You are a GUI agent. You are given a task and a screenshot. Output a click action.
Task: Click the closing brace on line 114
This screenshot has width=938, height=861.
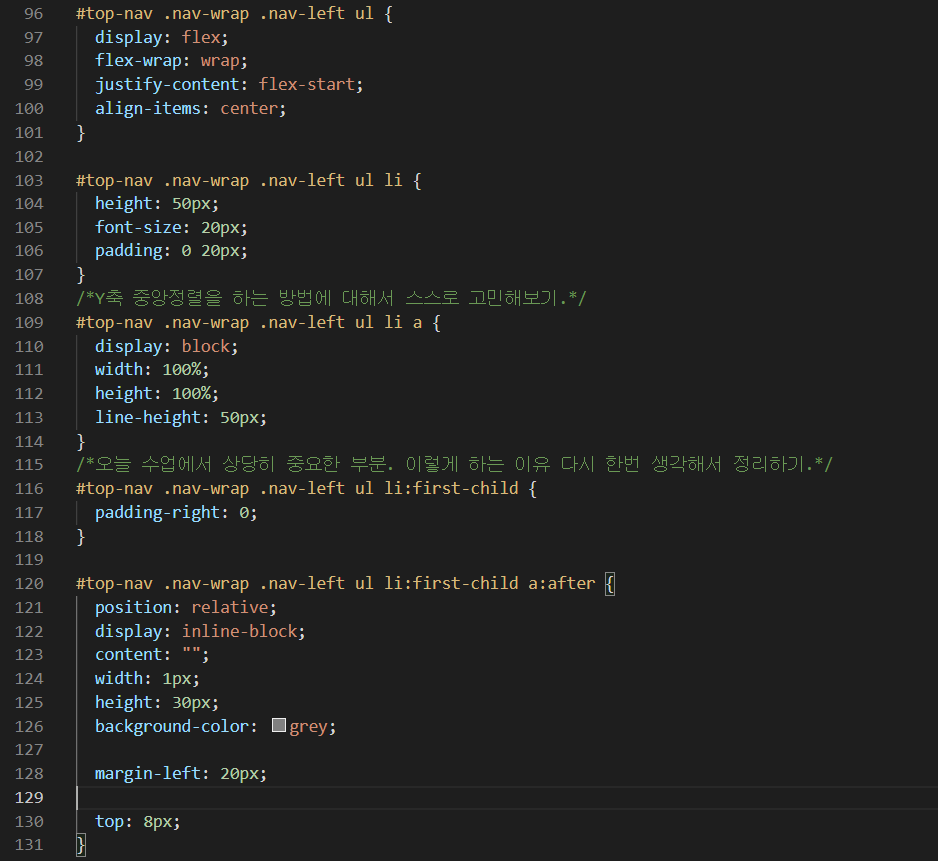[81, 442]
